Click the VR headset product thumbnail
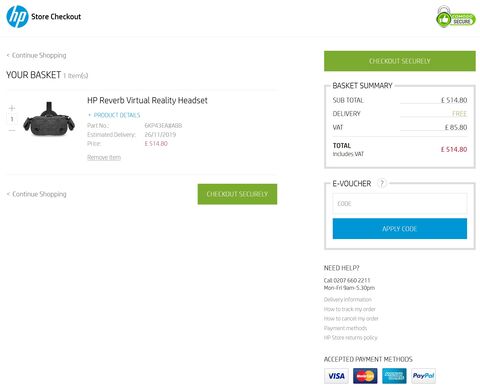Image resolution: width=480 pixels, height=387 pixels. [x=49, y=119]
